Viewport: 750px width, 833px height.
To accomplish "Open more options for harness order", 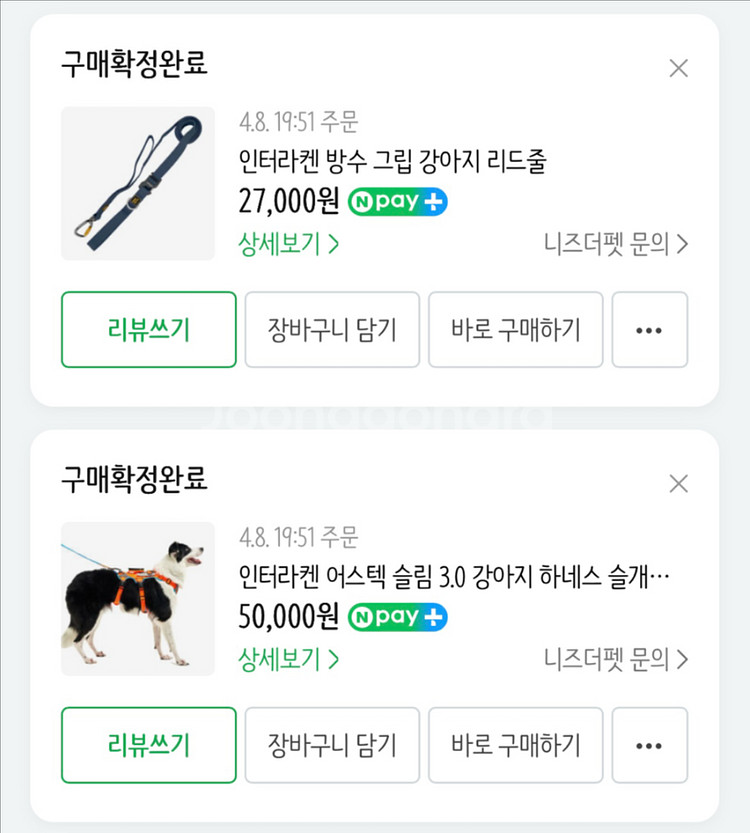I will pos(649,745).
